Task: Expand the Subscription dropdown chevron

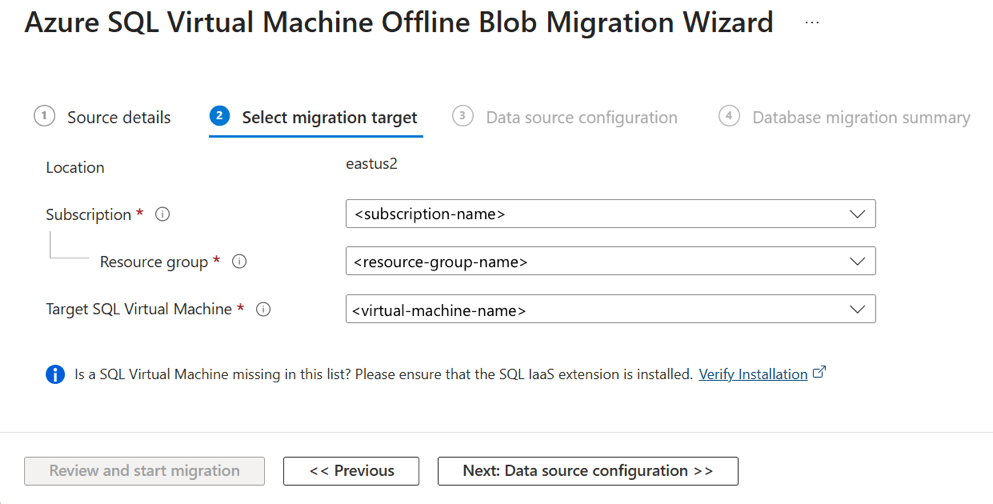Action: [857, 214]
